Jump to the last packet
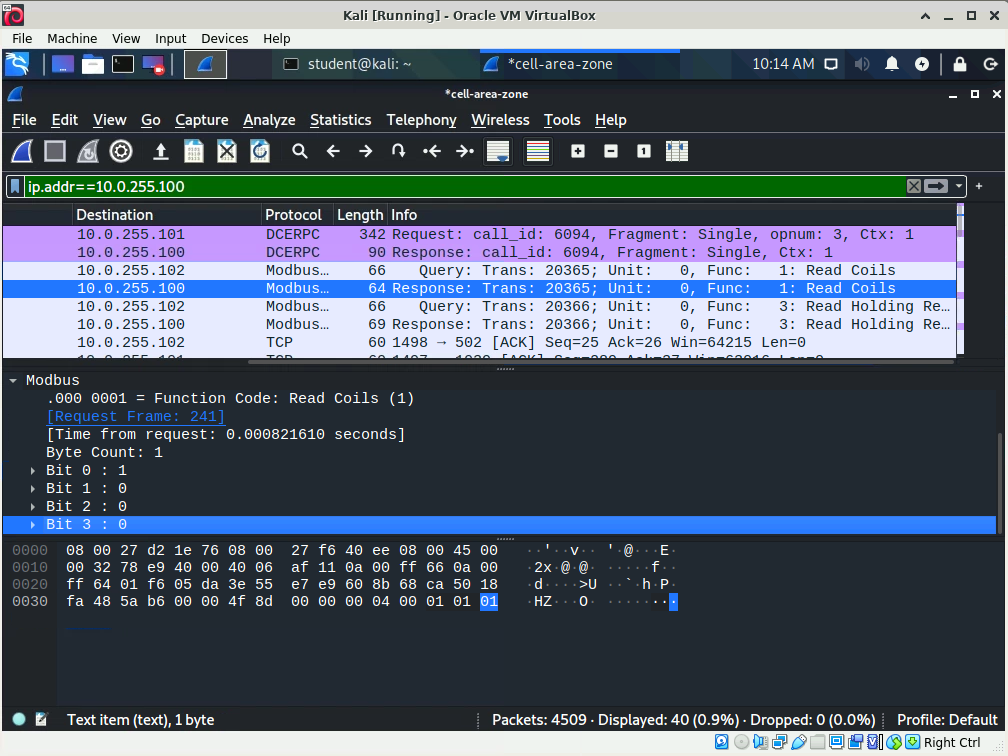This screenshot has height=756, width=1008. [465, 152]
